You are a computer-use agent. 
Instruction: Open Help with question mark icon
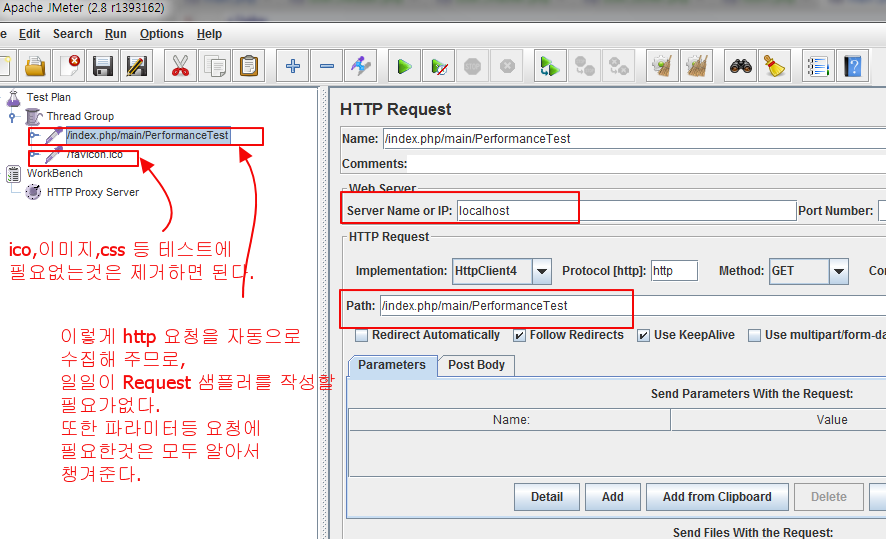point(852,67)
